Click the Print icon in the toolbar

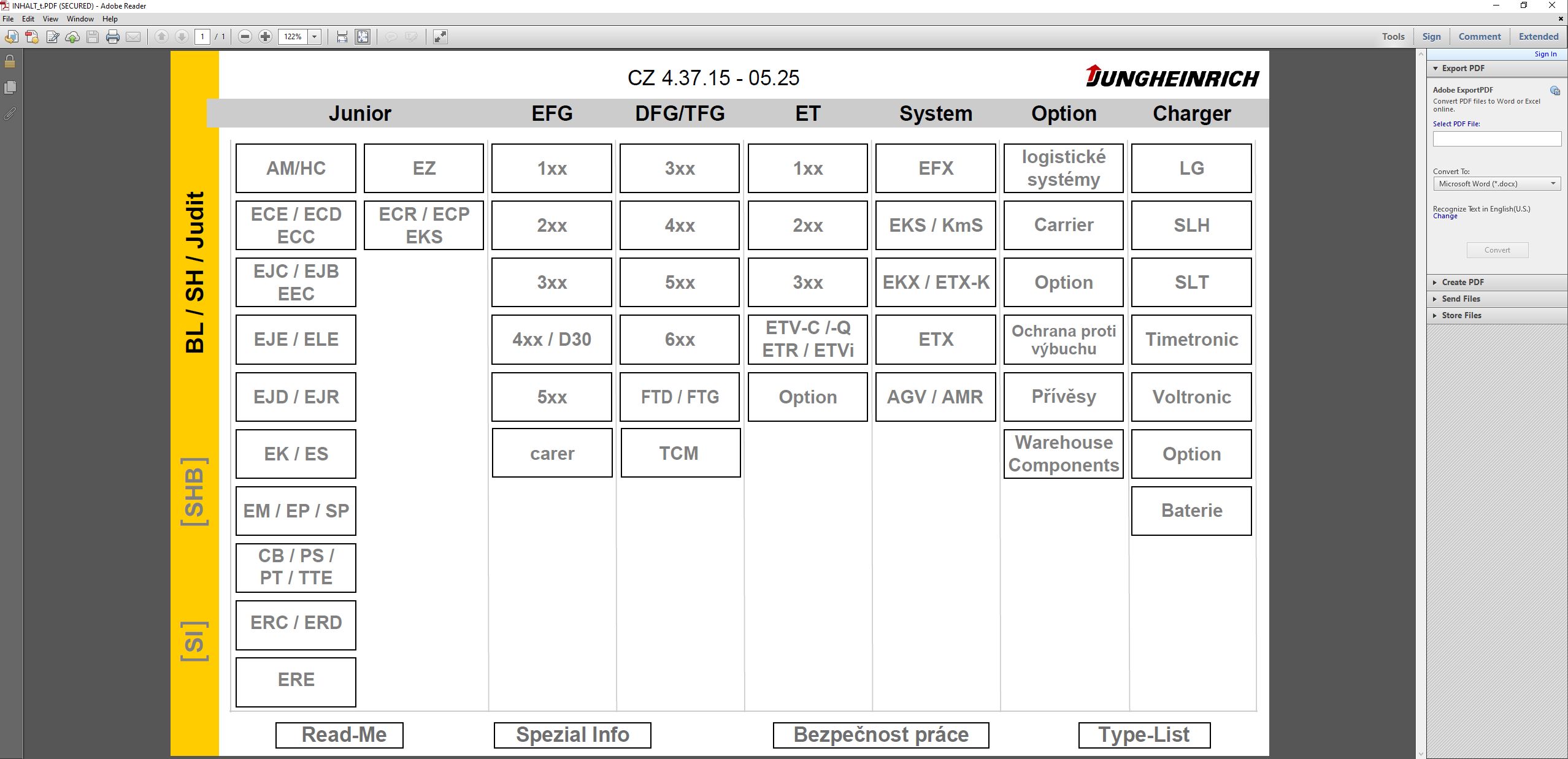pos(113,37)
